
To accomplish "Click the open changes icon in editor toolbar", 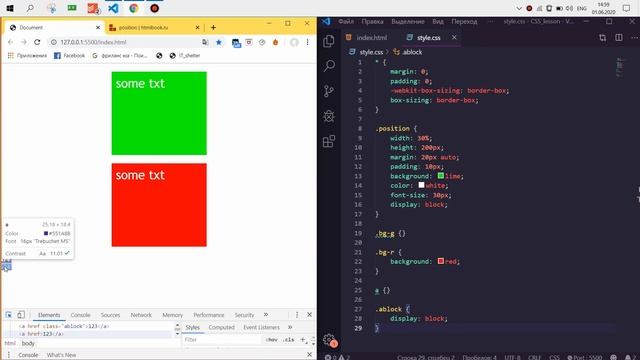I will coord(602,38).
